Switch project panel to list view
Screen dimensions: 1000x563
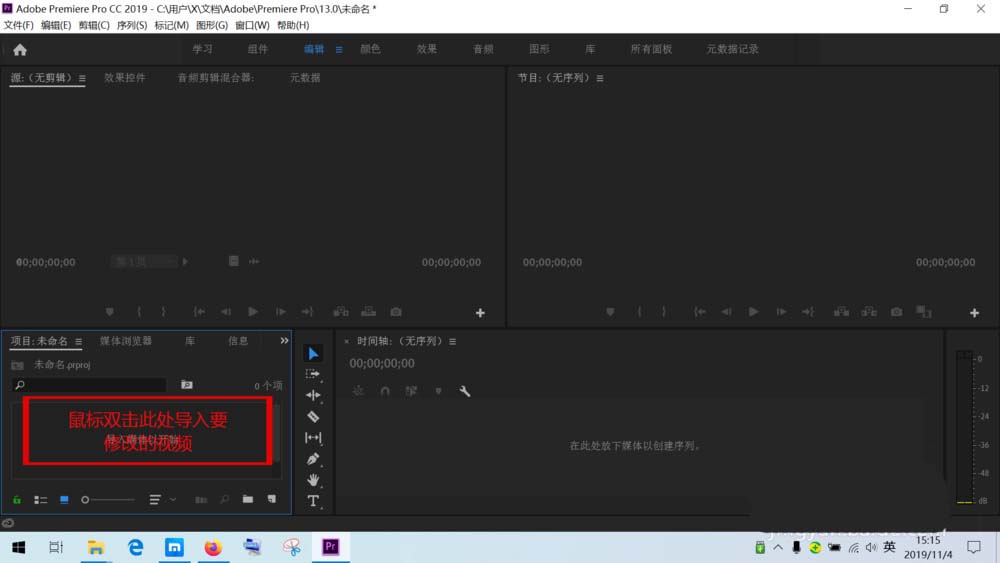coord(41,499)
